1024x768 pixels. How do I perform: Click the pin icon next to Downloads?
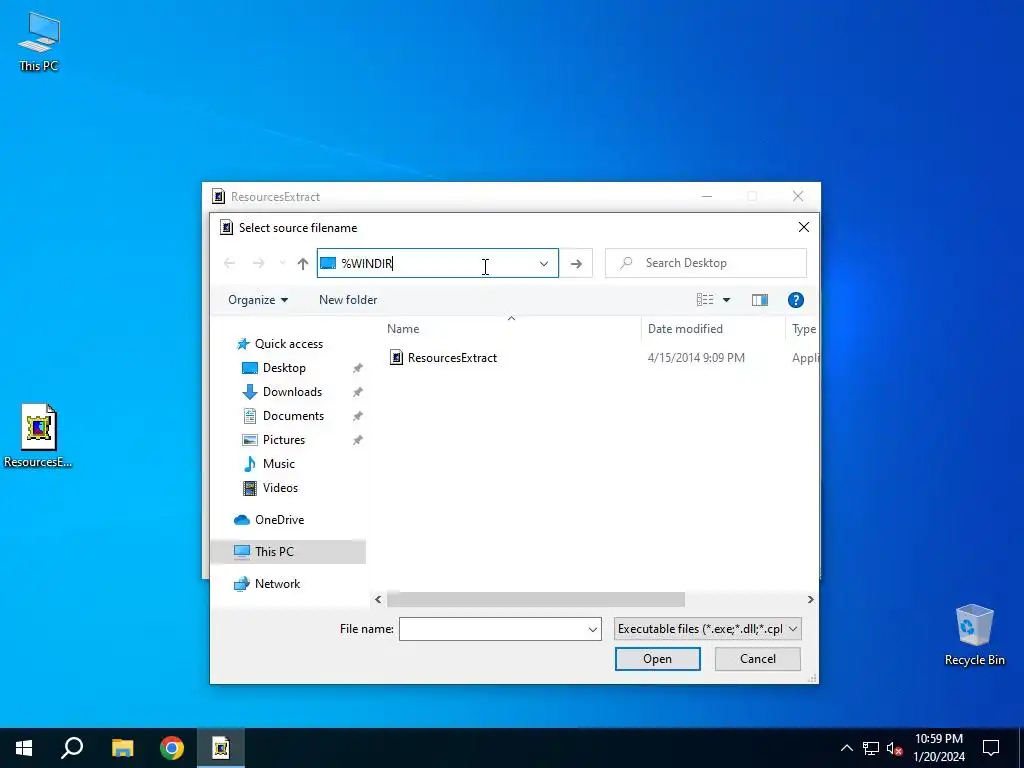pyautogui.click(x=357, y=392)
